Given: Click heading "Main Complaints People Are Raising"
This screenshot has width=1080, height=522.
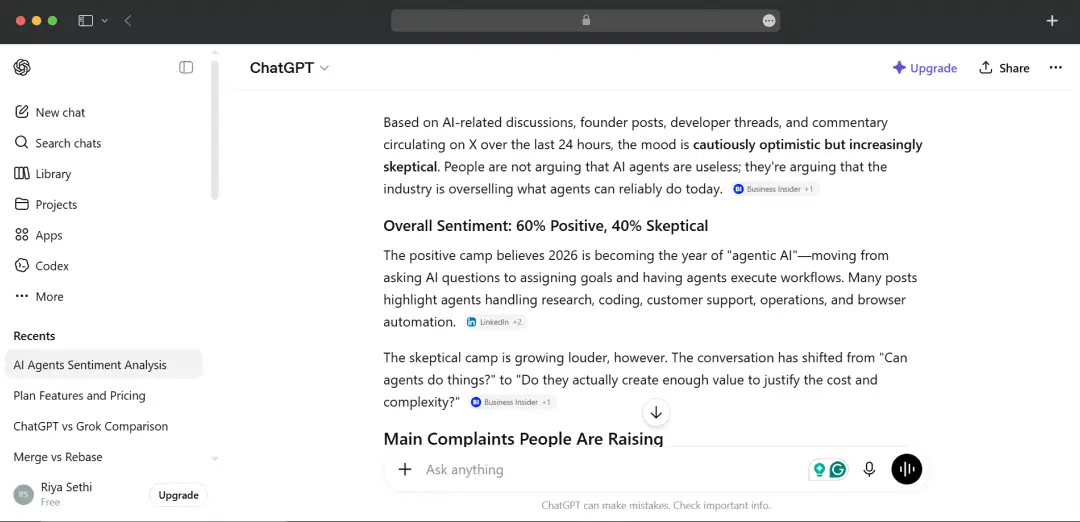Looking at the screenshot, I should click(523, 438).
